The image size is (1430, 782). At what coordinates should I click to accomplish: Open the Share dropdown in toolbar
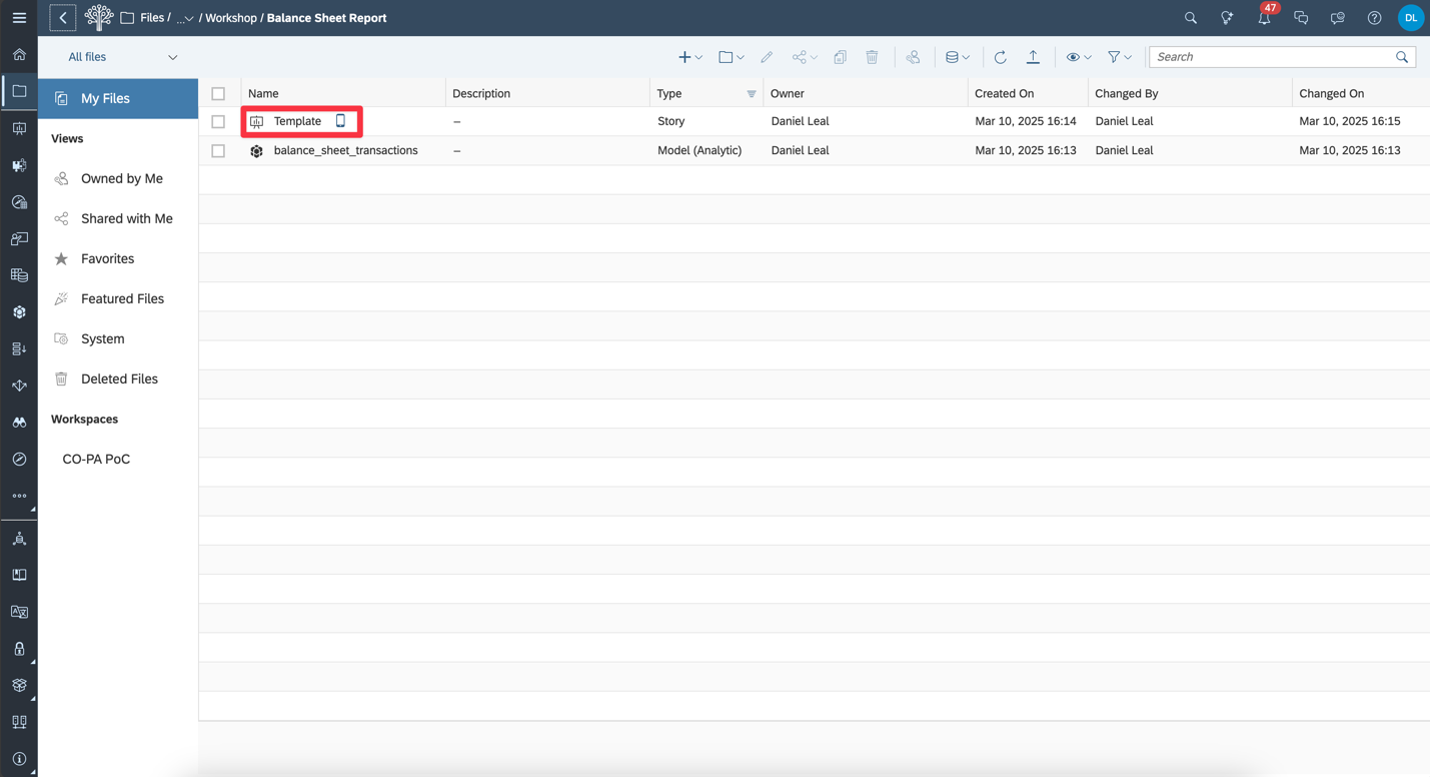[804, 57]
